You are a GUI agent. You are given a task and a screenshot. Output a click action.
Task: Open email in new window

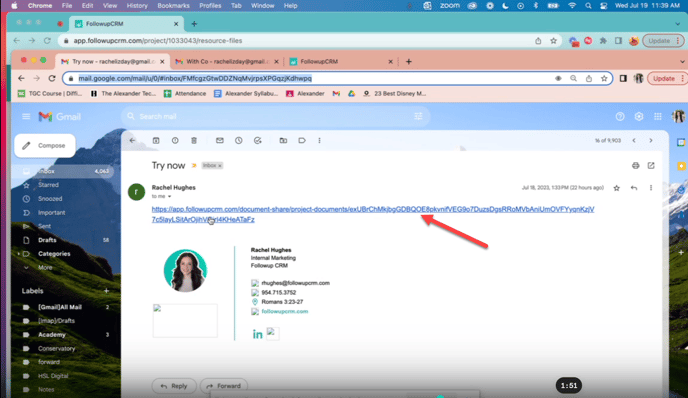[651, 165]
